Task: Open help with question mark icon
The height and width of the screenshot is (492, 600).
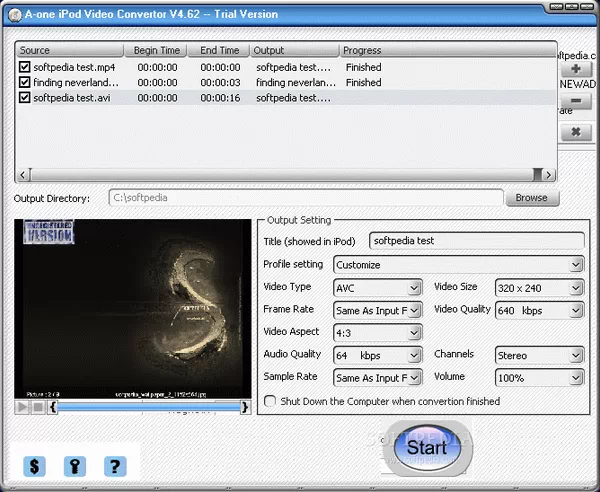Action: pyautogui.click(x=115, y=466)
